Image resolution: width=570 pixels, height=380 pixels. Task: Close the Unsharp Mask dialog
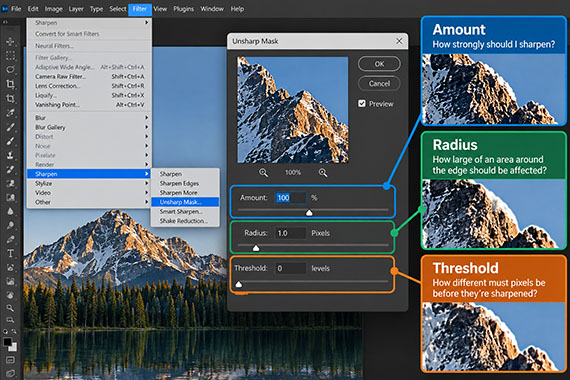pos(399,41)
